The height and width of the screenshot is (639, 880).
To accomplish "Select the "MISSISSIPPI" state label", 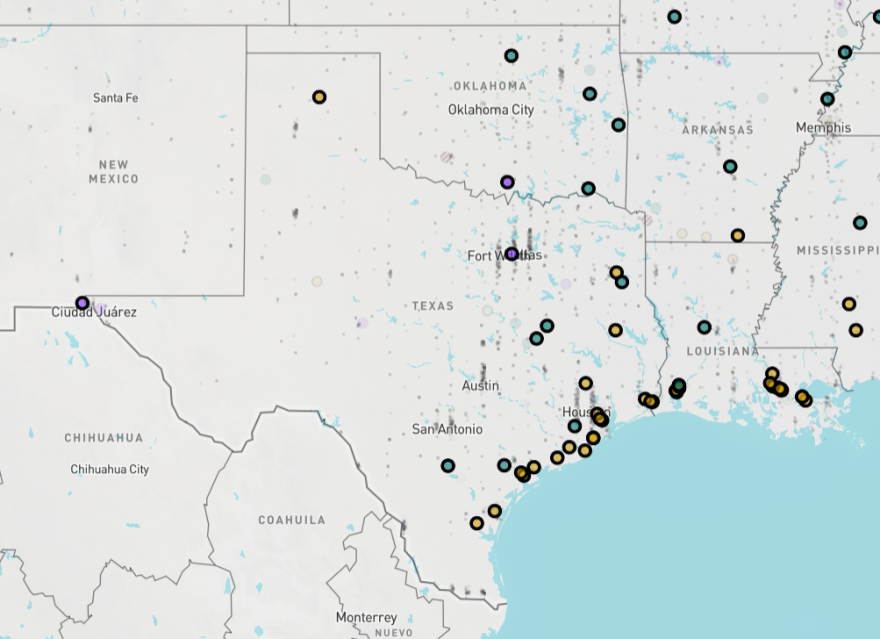I will [838, 250].
